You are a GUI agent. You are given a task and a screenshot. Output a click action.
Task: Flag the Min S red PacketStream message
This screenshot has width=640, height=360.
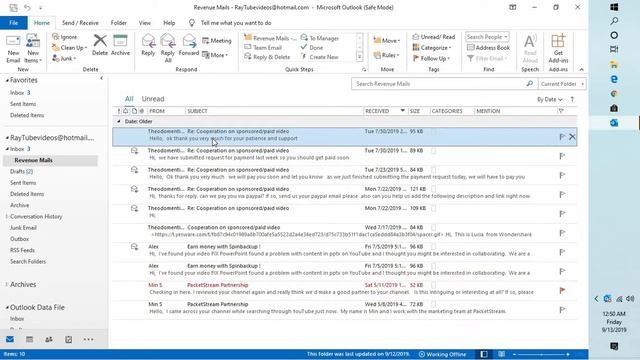[562, 291]
